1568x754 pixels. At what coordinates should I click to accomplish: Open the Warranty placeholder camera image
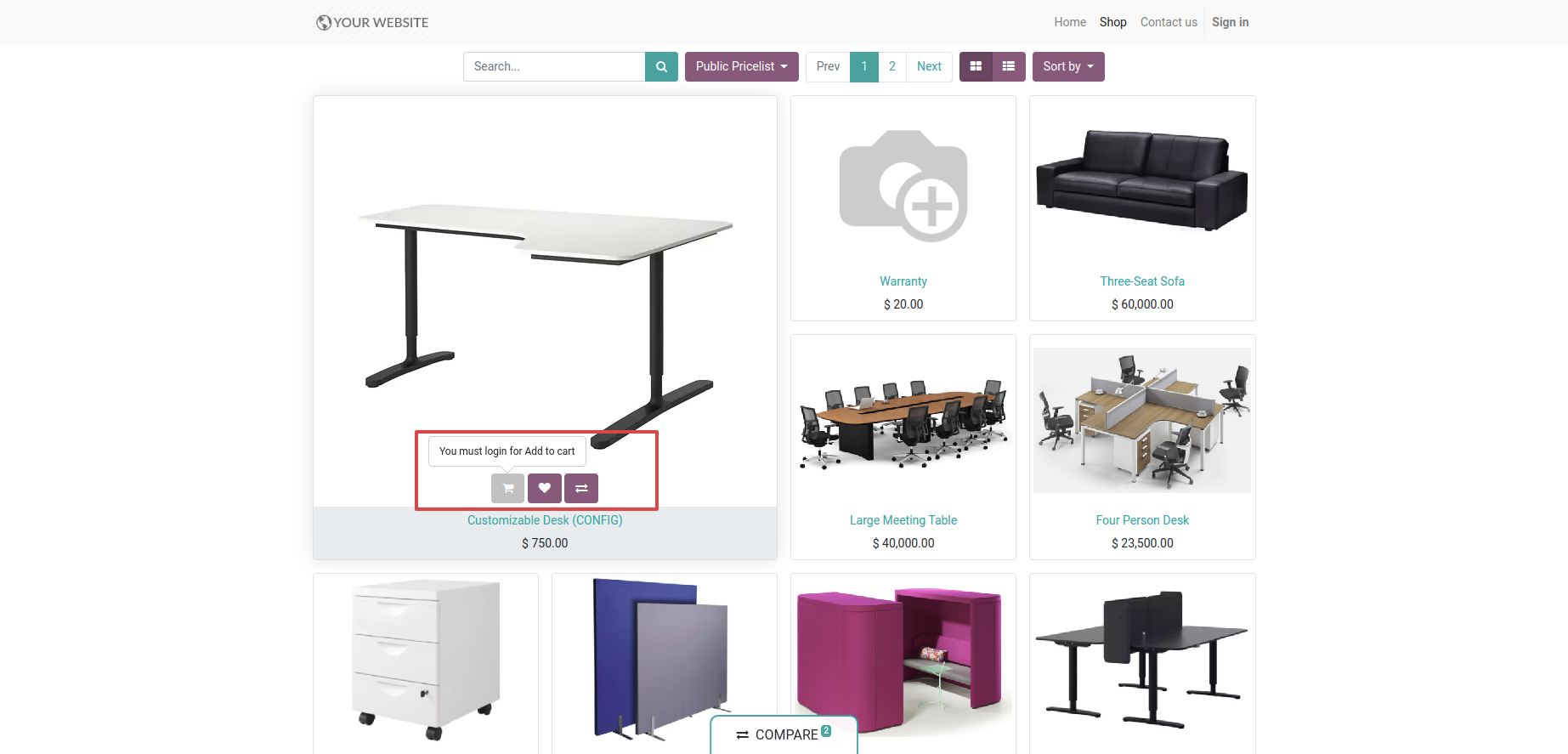[903, 185]
